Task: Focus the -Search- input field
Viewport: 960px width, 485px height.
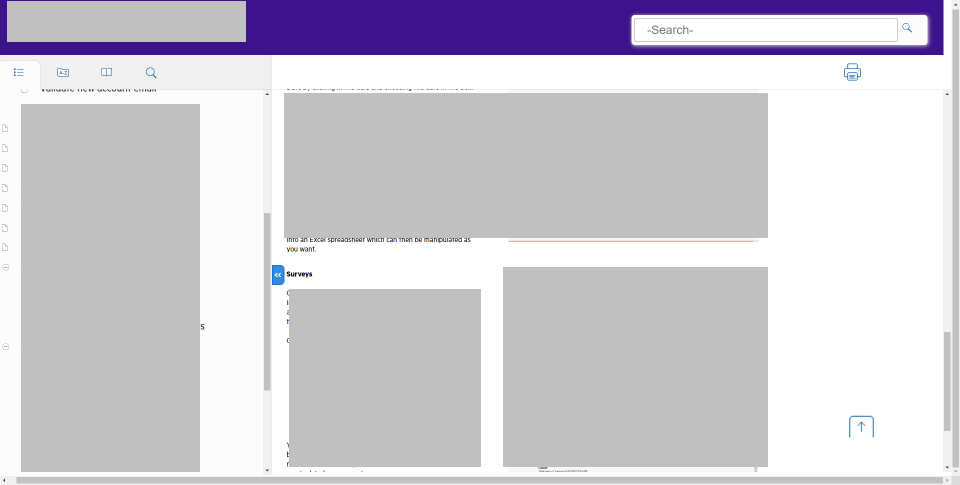Action: click(x=765, y=30)
